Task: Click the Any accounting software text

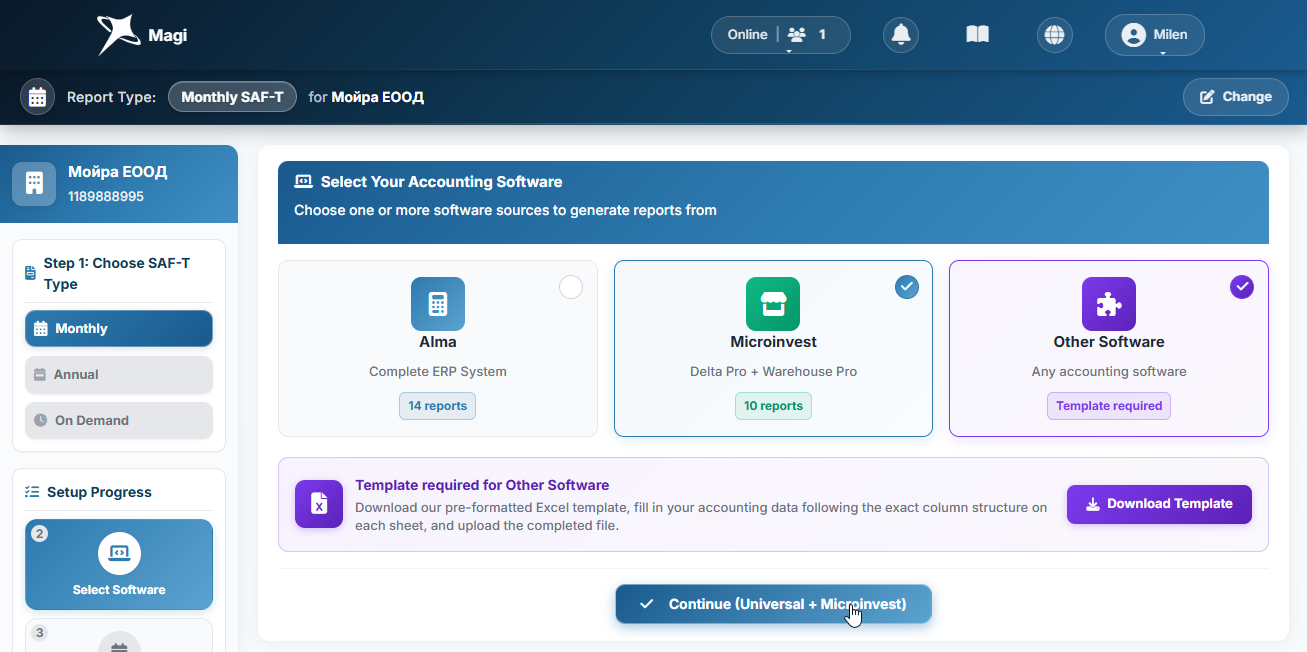Action: (x=1109, y=371)
